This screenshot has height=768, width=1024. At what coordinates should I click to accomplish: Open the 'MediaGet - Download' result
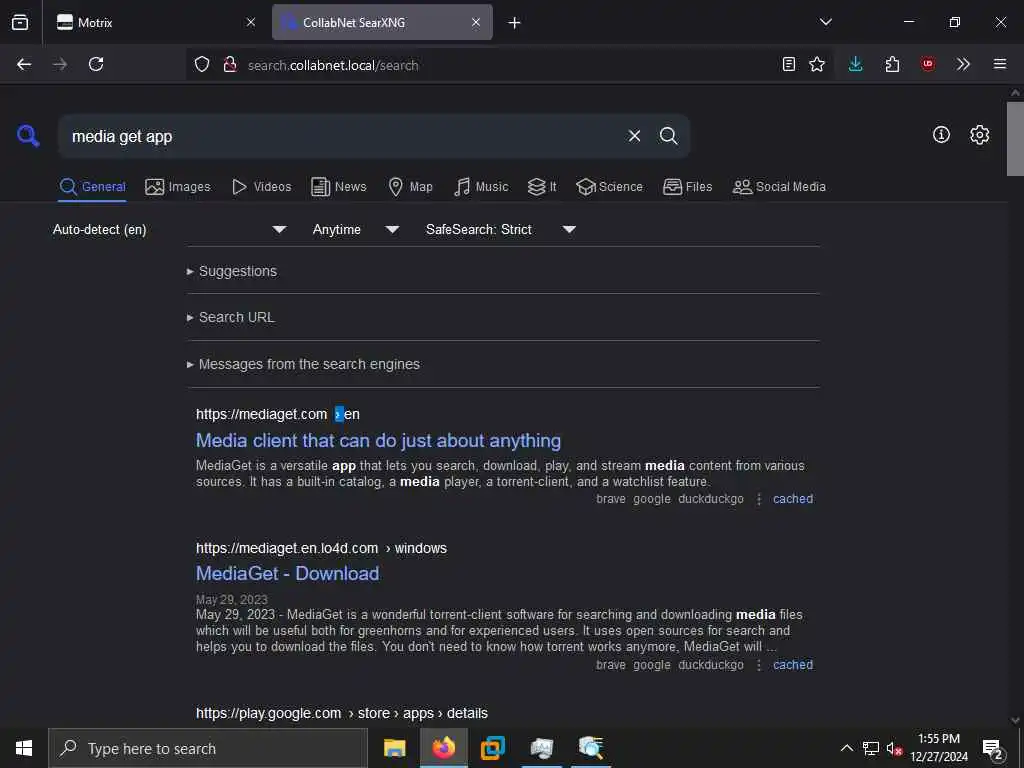(287, 573)
